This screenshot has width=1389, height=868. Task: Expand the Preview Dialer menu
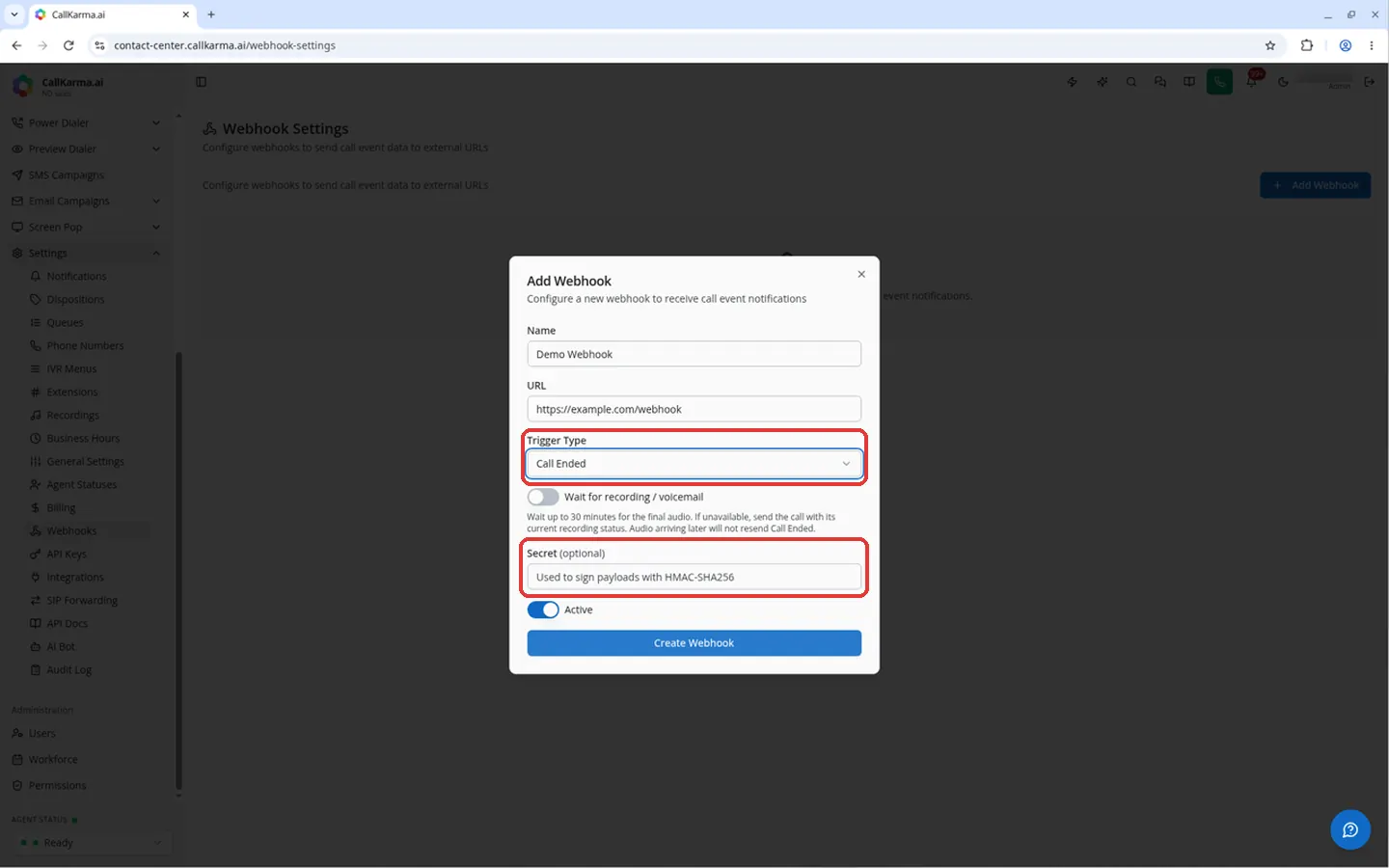[x=85, y=149]
